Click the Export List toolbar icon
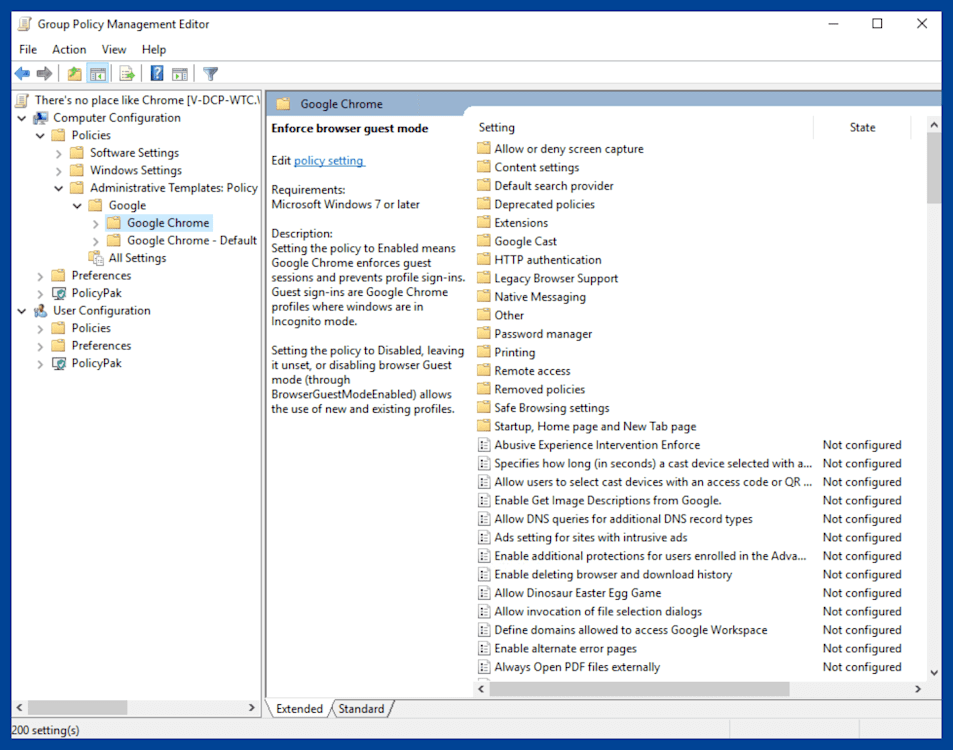Viewport: 953px width, 750px height. tap(126, 72)
